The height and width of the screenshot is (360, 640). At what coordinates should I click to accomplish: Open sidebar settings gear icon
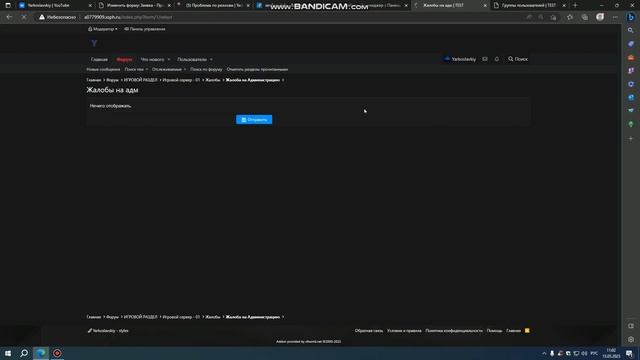click(x=631, y=340)
